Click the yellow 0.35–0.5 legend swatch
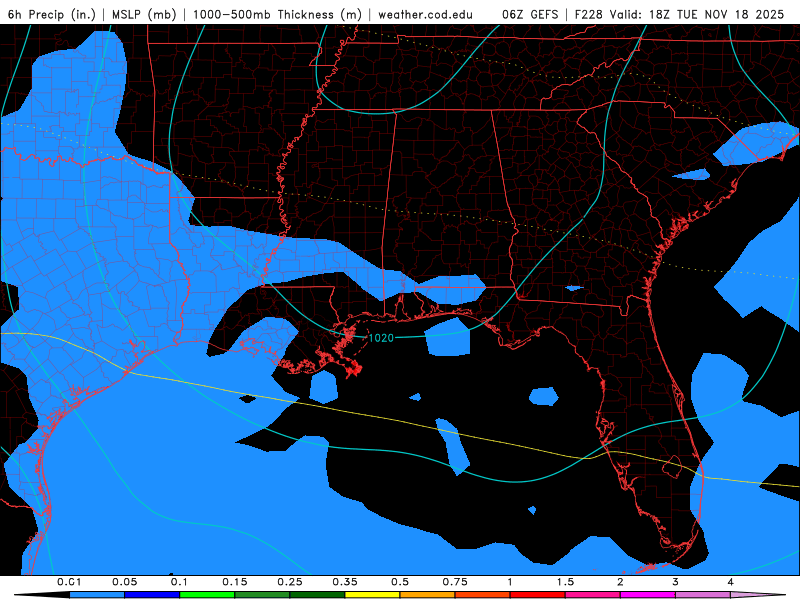 [372, 595]
